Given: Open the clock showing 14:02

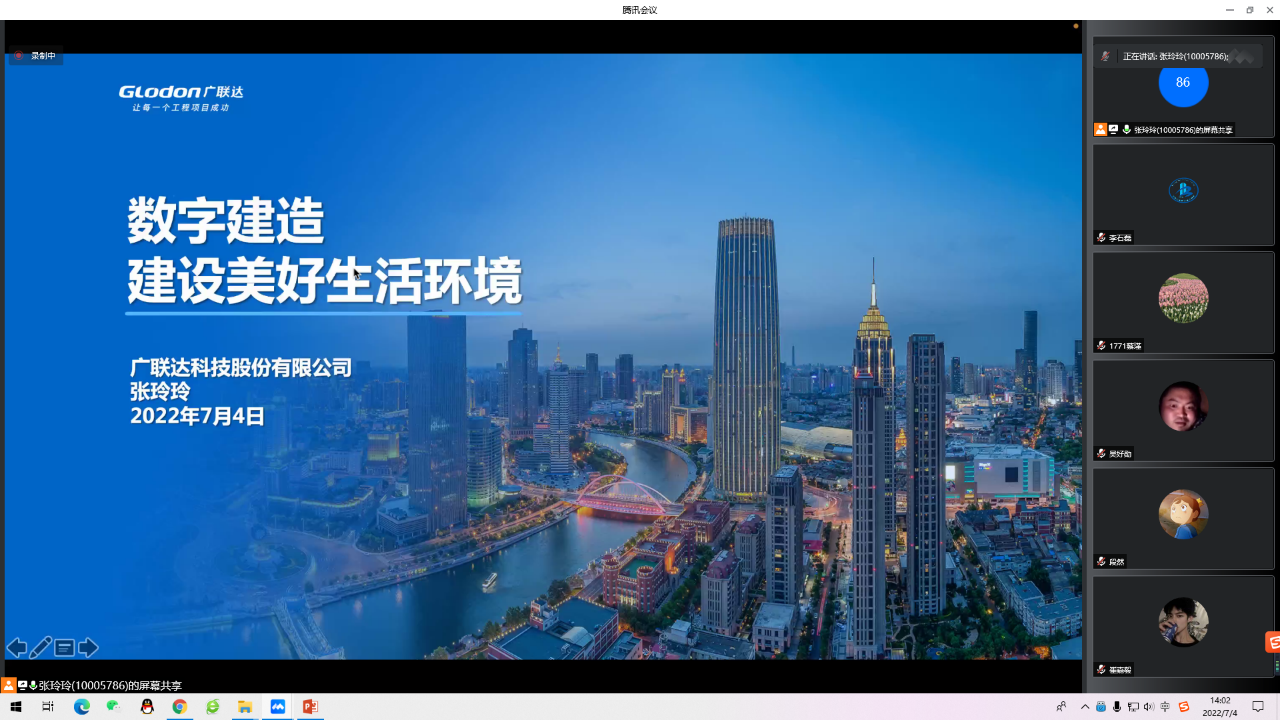Looking at the screenshot, I should point(1220,707).
